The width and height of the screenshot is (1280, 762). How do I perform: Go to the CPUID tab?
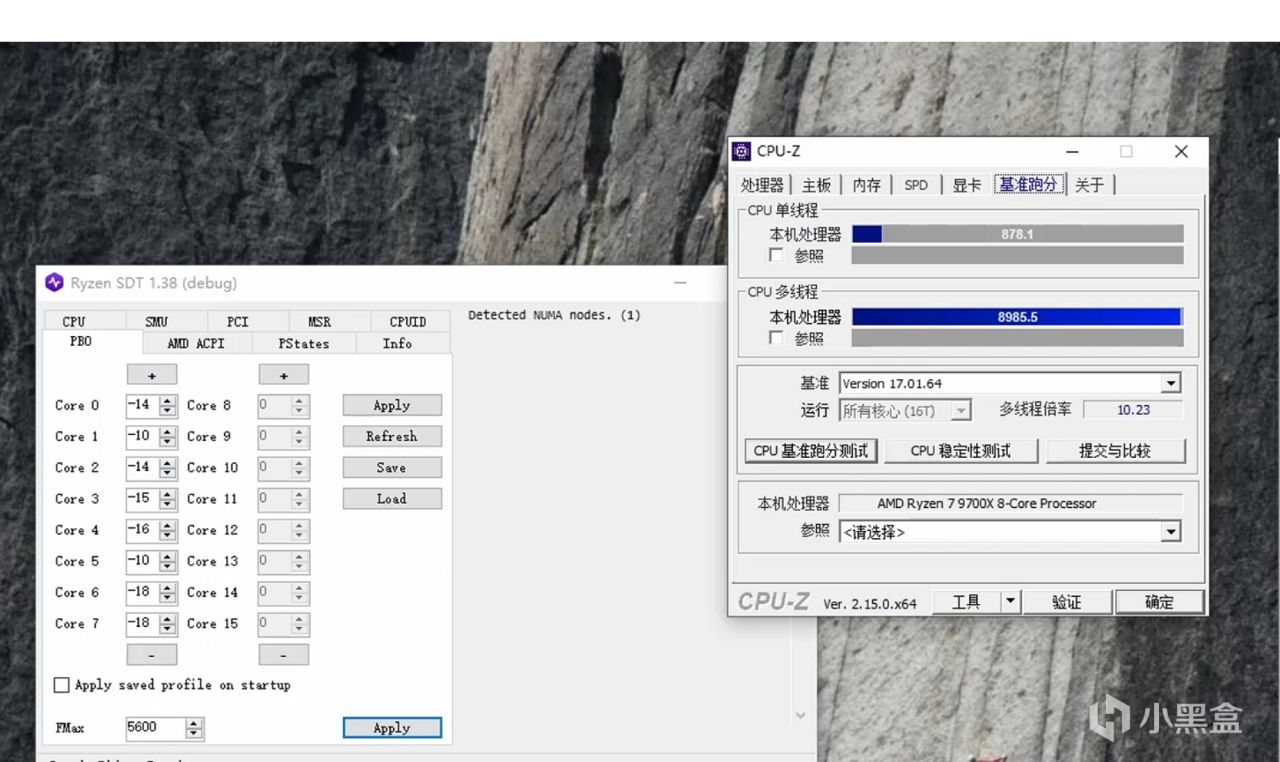tap(407, 321)
